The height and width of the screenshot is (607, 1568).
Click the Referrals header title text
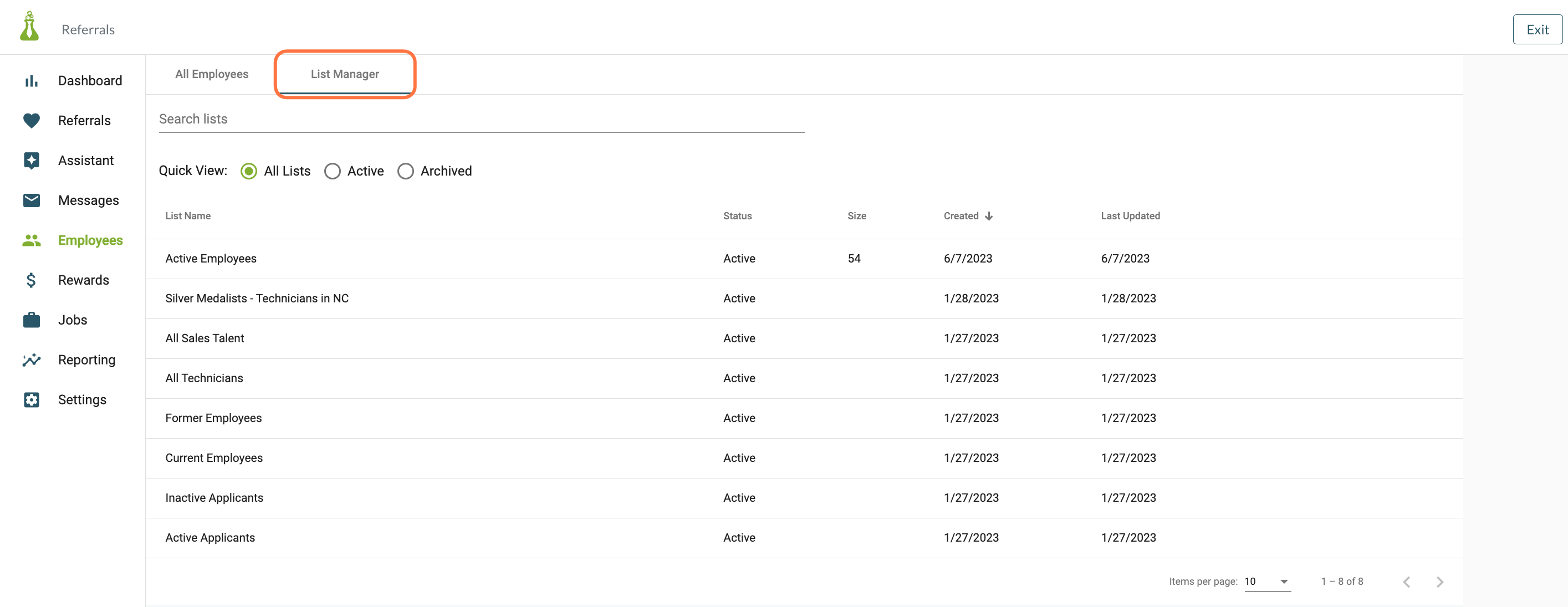[88, 30]
